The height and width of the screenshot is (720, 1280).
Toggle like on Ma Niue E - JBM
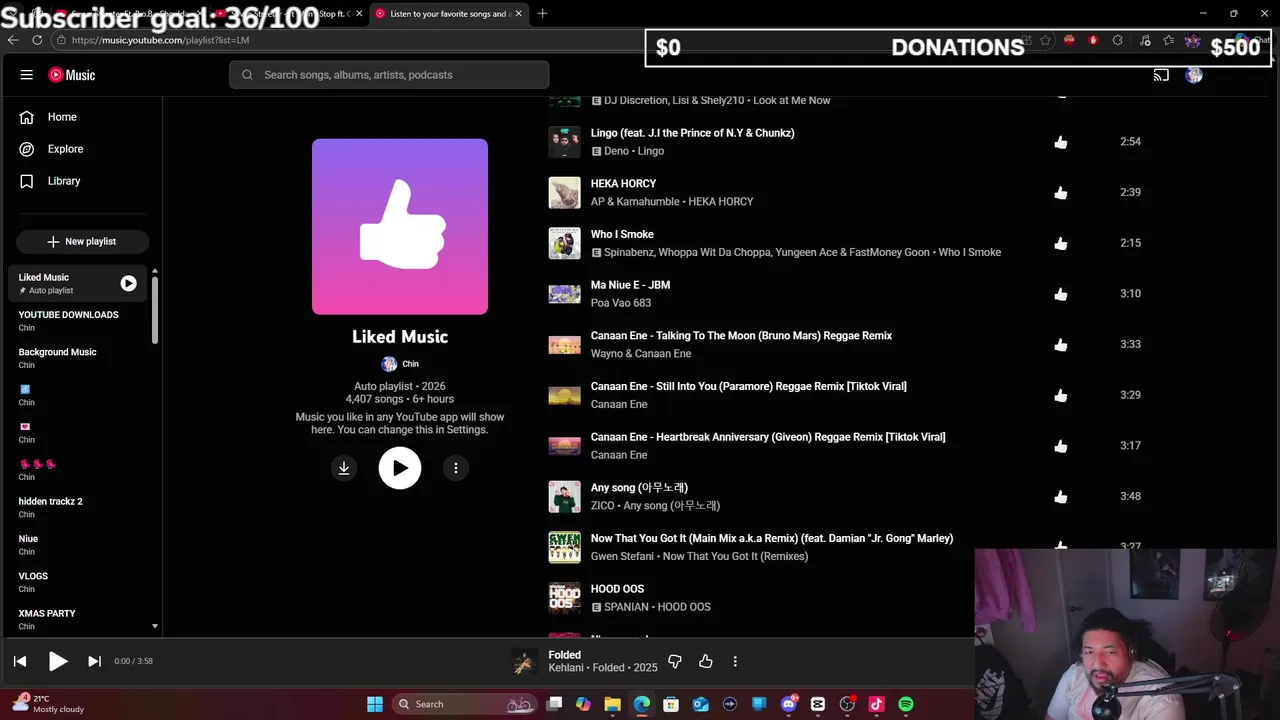(x=1061, y=294)
